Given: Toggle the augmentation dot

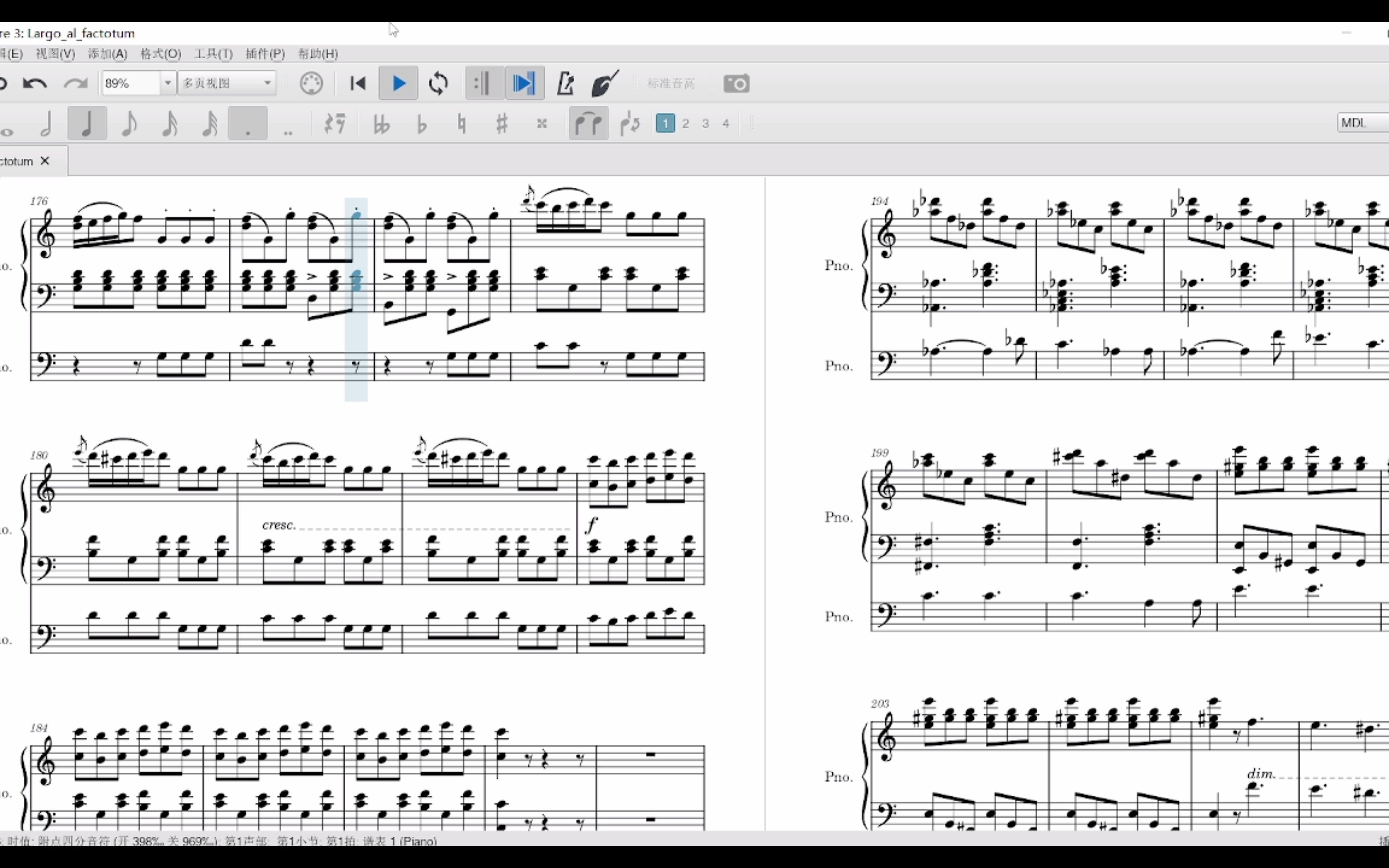Looking at the screenshot, I should [x=248, y=123].
